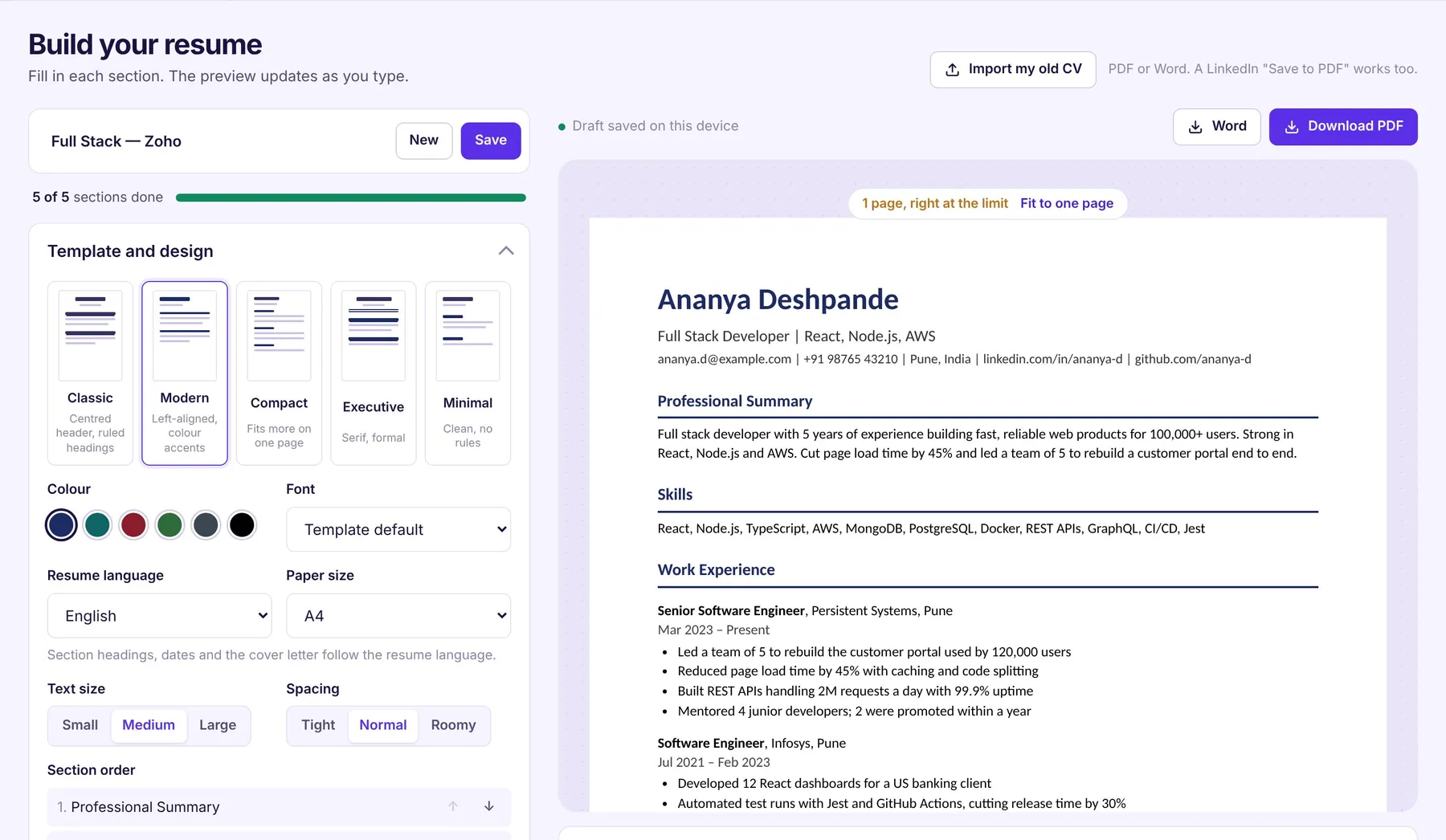The height and width of the screenshot is (840, 1446).
Task: Select the green colour swatch
Action: click(170, 525)
